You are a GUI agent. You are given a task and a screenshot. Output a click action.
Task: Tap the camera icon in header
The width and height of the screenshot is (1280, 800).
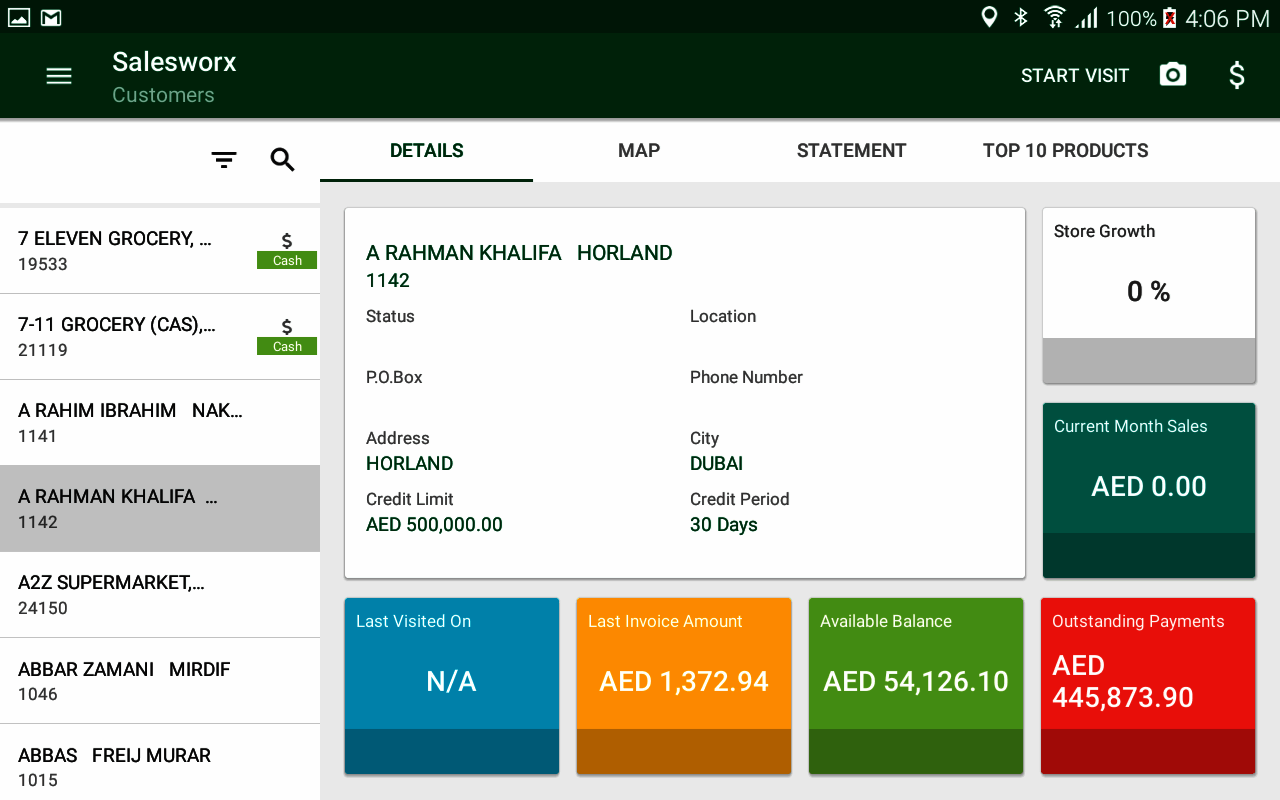[x=1172, y=75]
